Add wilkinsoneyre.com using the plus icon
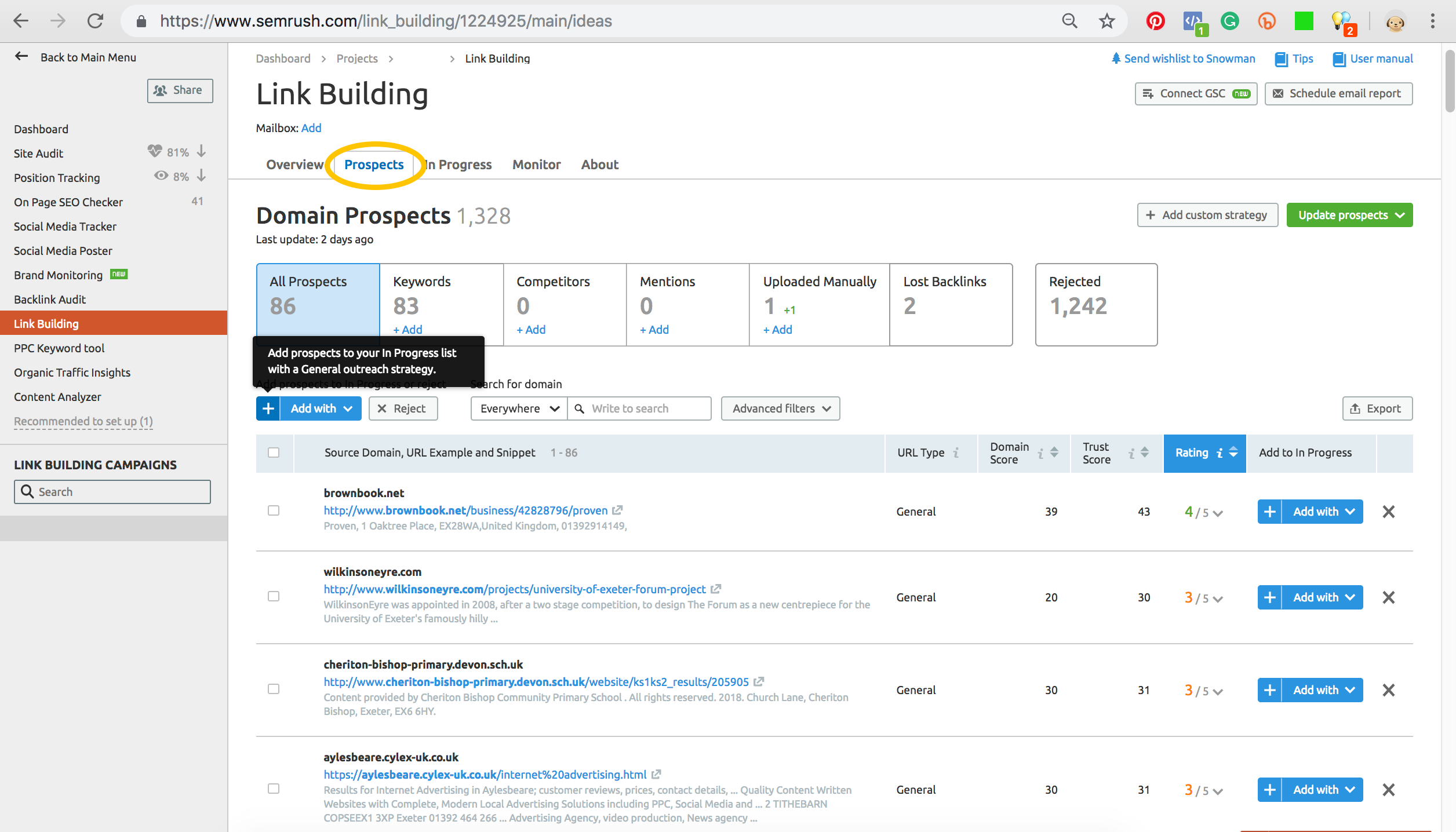 pos(1269,597)
